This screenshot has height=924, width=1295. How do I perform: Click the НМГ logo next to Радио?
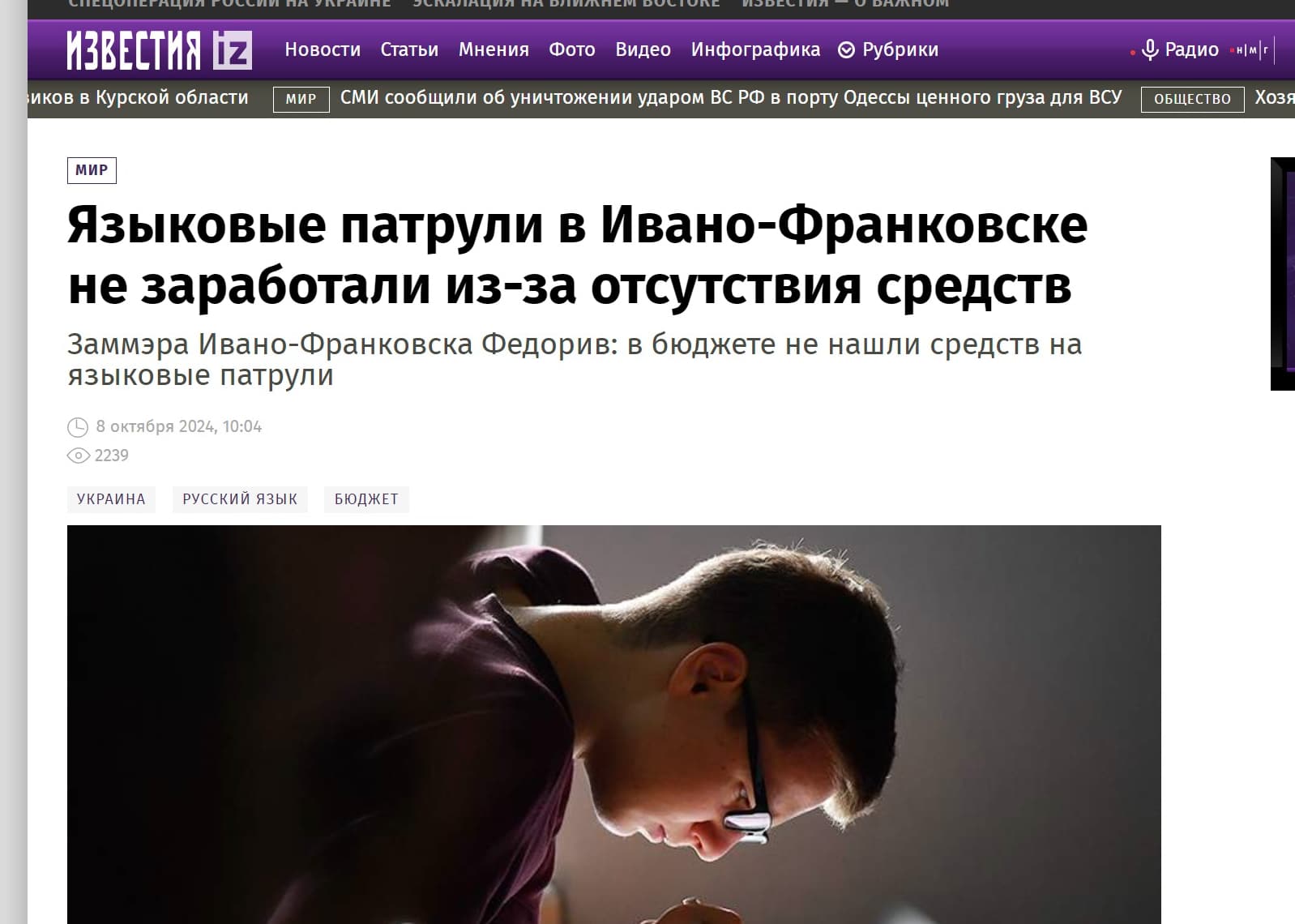coord(1251,50)
